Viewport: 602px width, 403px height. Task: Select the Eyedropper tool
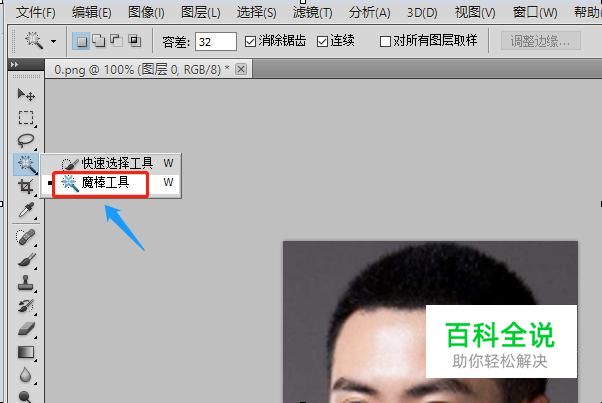pyautogui.click(x=26, y=210)
